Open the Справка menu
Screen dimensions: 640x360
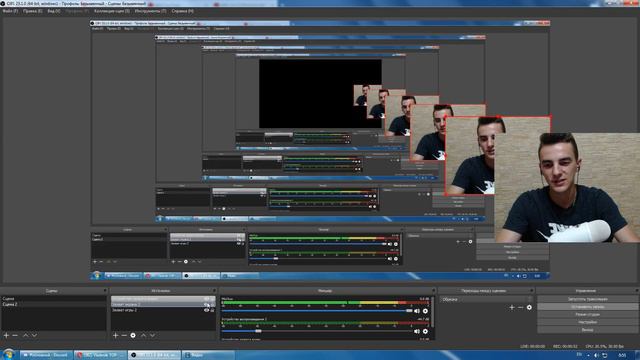click(x=182, y=11)
